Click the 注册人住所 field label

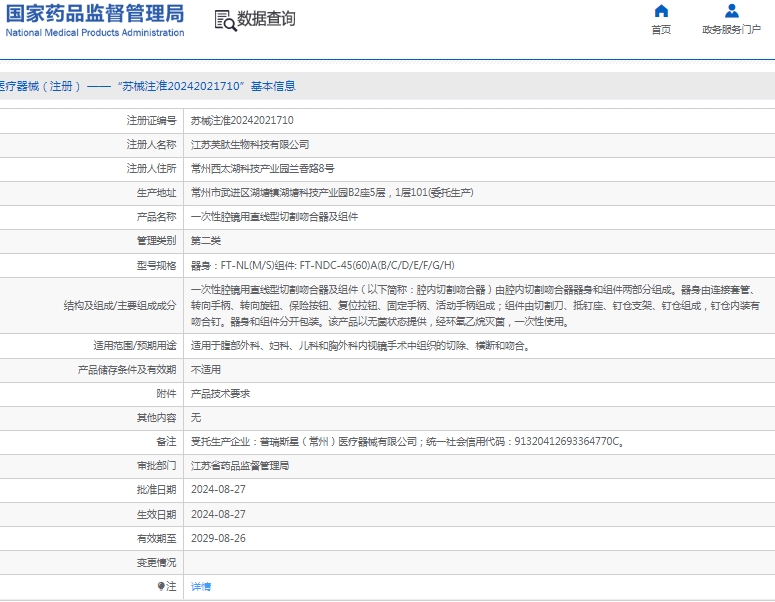(151, 169)
